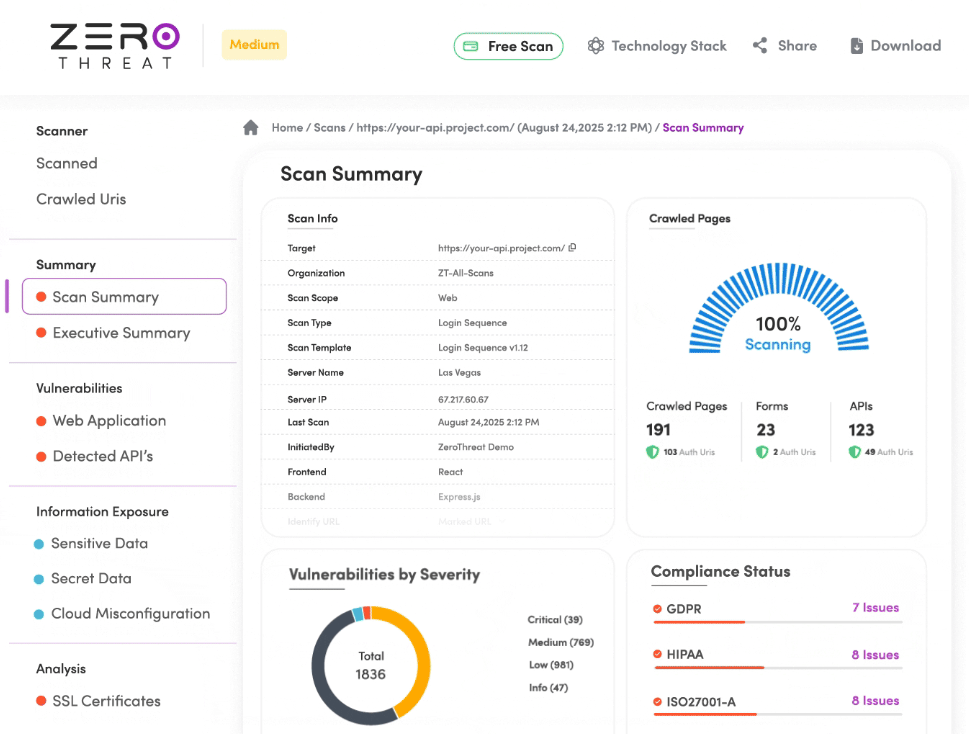This screenshot has width=969, height=734.
Task: Select Web Application under Vulnerabilities
Action: 109,421
